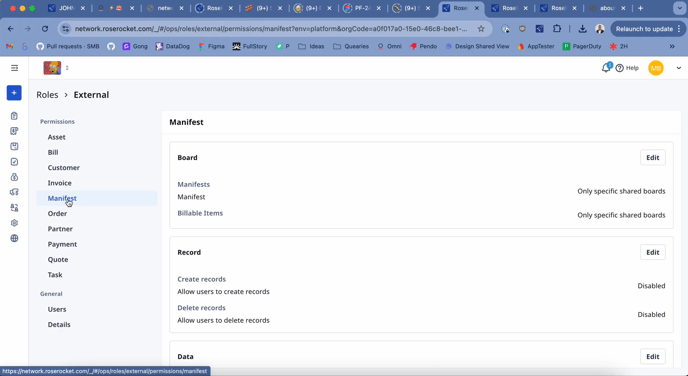Open the organization switcher dots
Image resolution: width=688 pixels, height=376 pixels.
pos(67,68)
